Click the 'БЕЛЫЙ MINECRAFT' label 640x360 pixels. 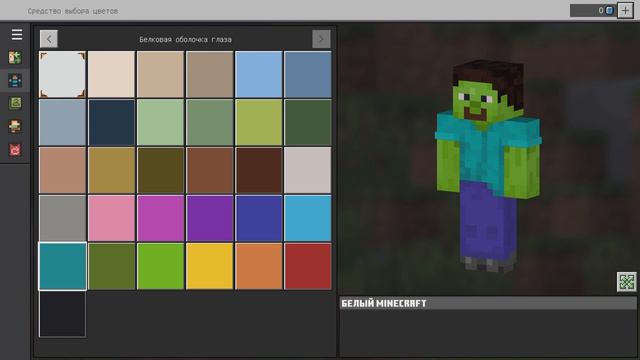384,303
